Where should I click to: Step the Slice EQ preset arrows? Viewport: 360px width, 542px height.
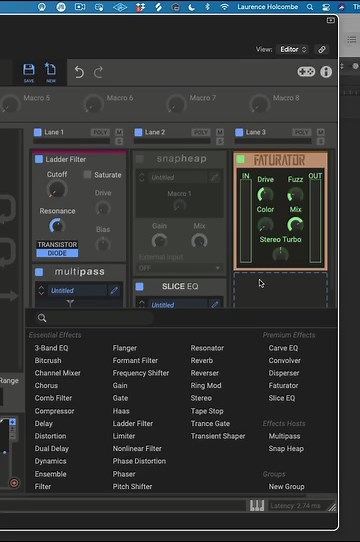click(x=142, y=305)
